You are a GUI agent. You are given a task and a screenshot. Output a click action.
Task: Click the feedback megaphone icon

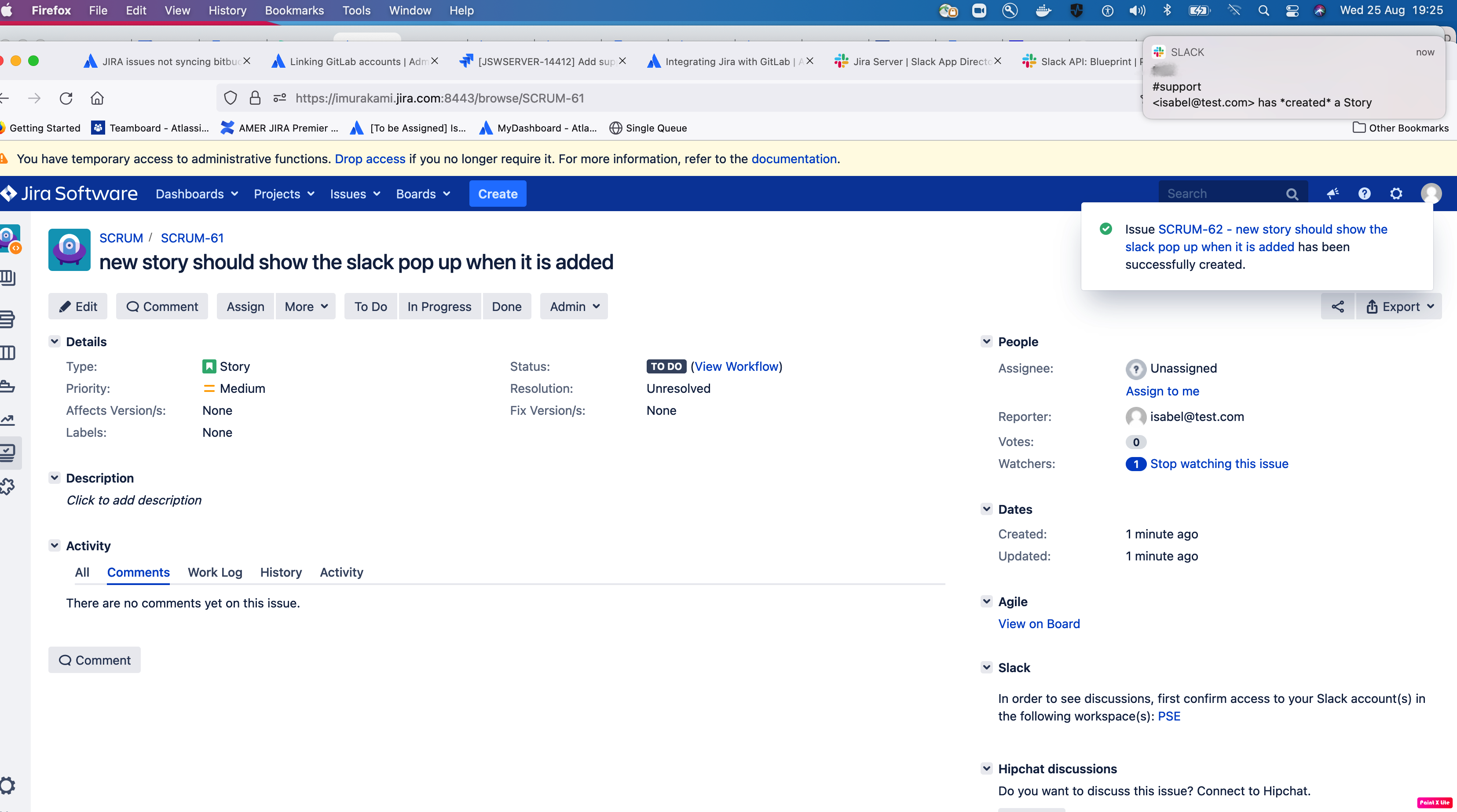[1333, 194]
